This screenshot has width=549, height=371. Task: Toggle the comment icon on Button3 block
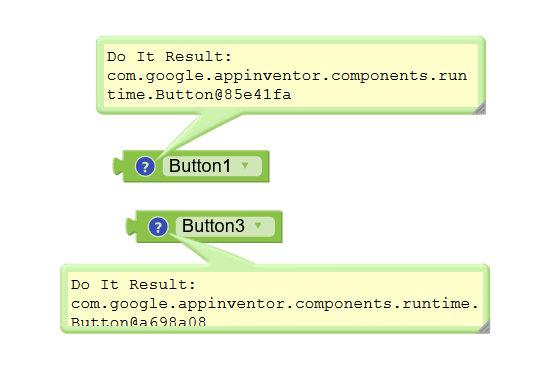[158, 227]
